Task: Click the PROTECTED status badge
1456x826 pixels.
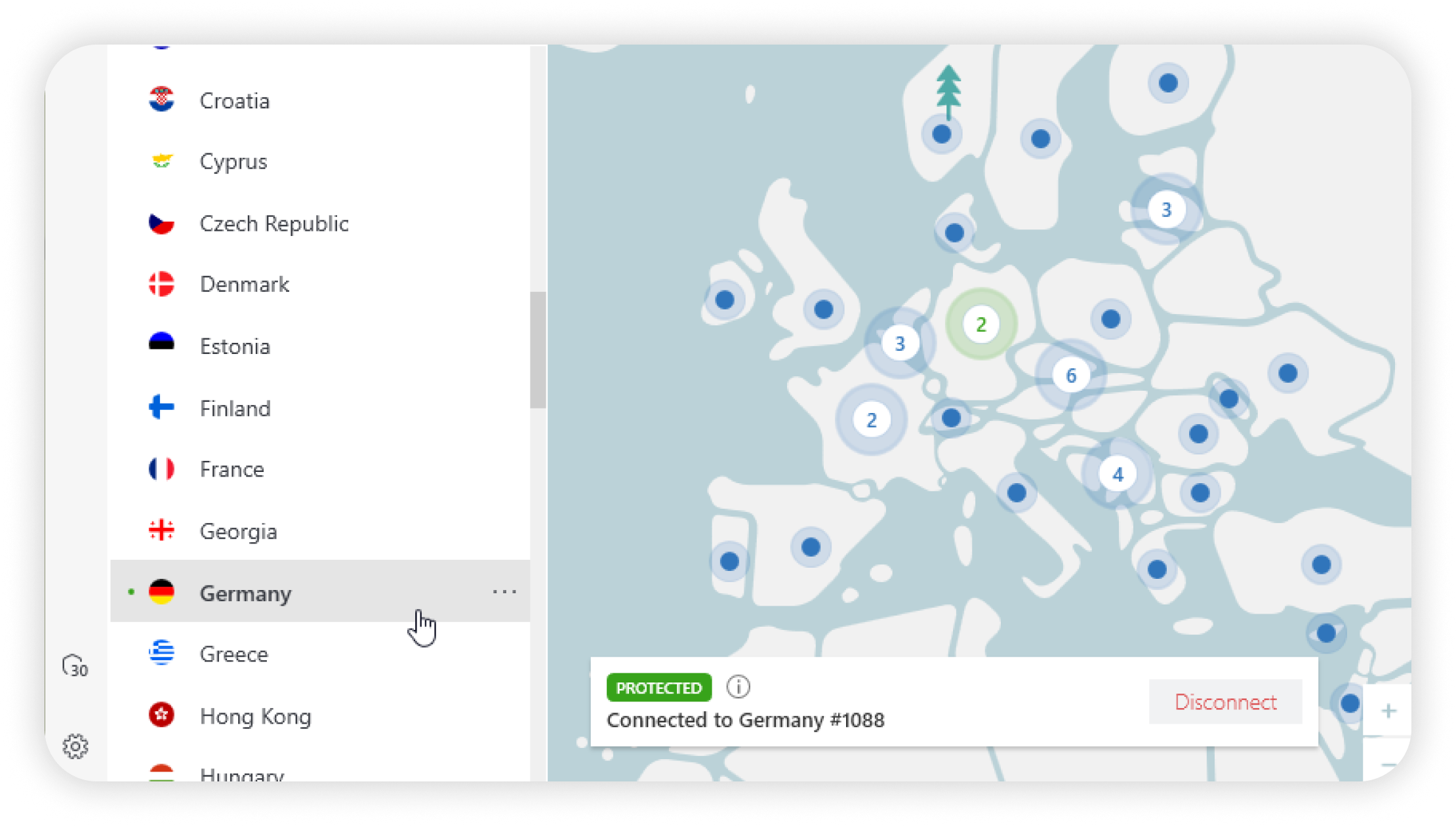Action: tap(658, 688)
